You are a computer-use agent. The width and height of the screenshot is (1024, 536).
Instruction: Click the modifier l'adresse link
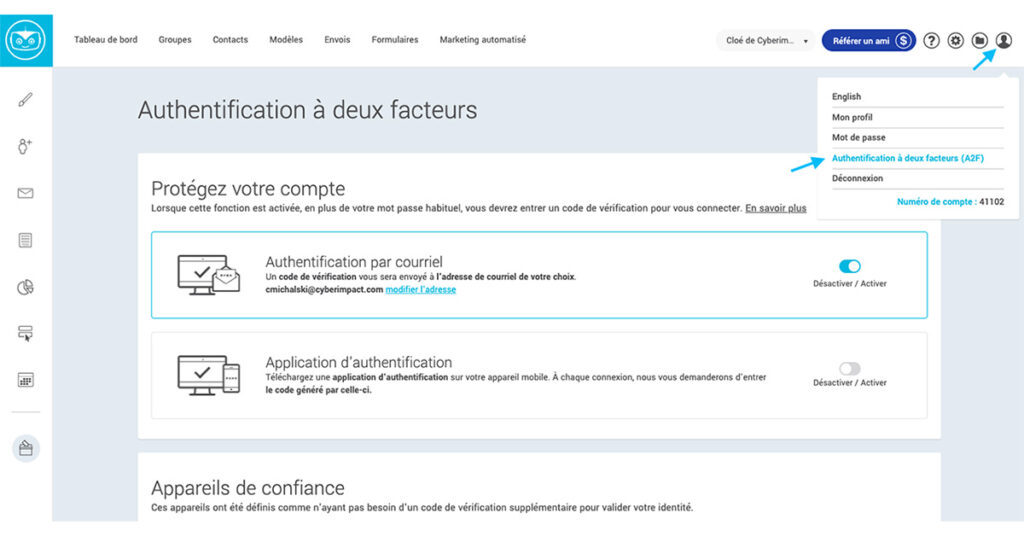(x=421, y=290)
